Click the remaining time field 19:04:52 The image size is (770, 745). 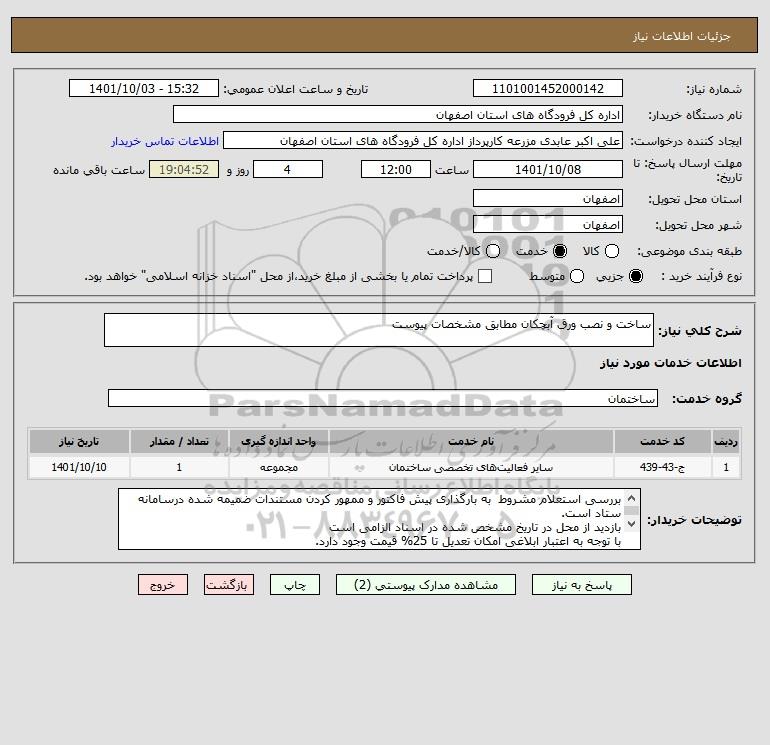(184, 169)
